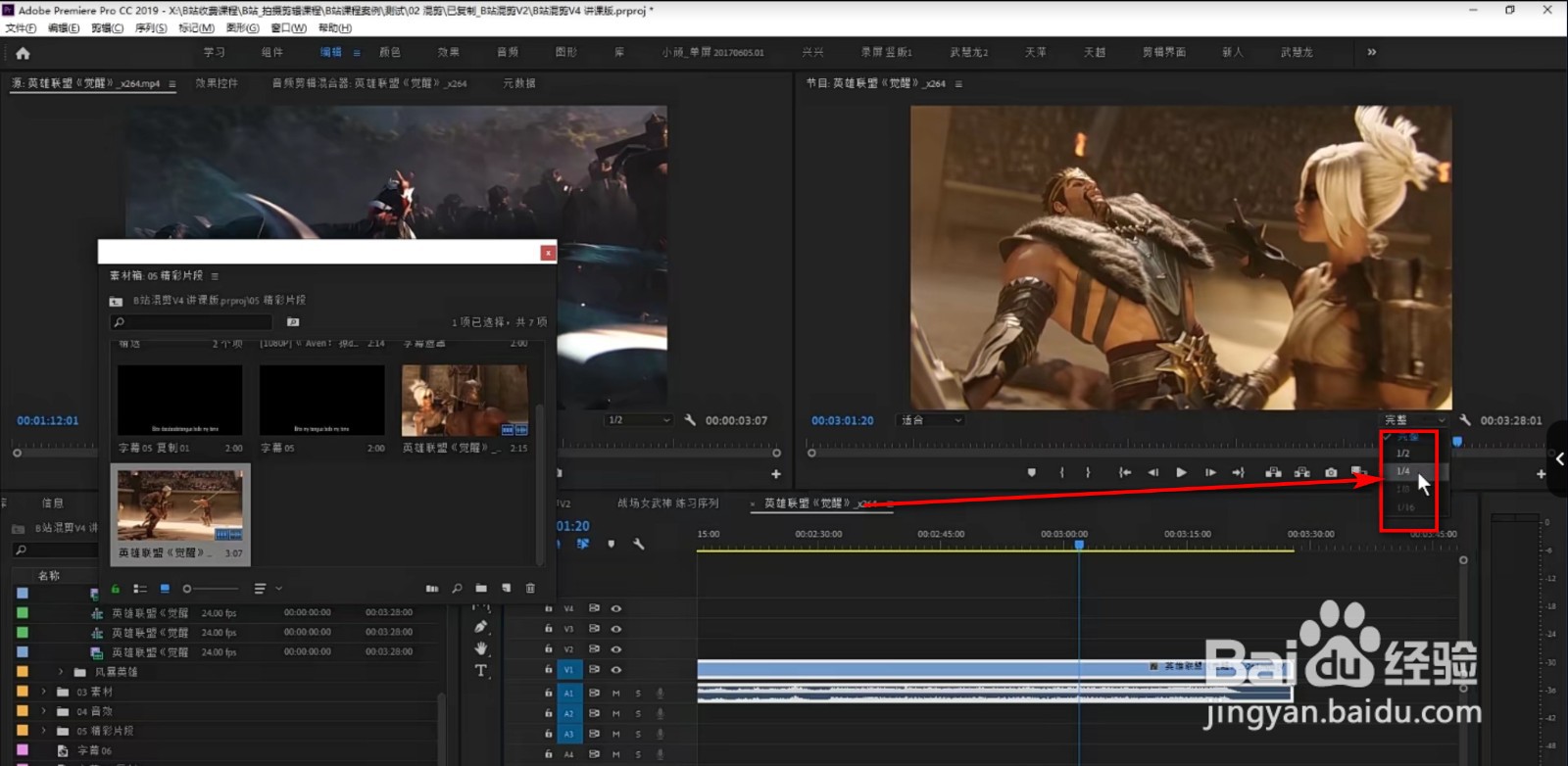Close the 素材箱 floating bin window
1568x766 pixels.
tap(548, 253)
